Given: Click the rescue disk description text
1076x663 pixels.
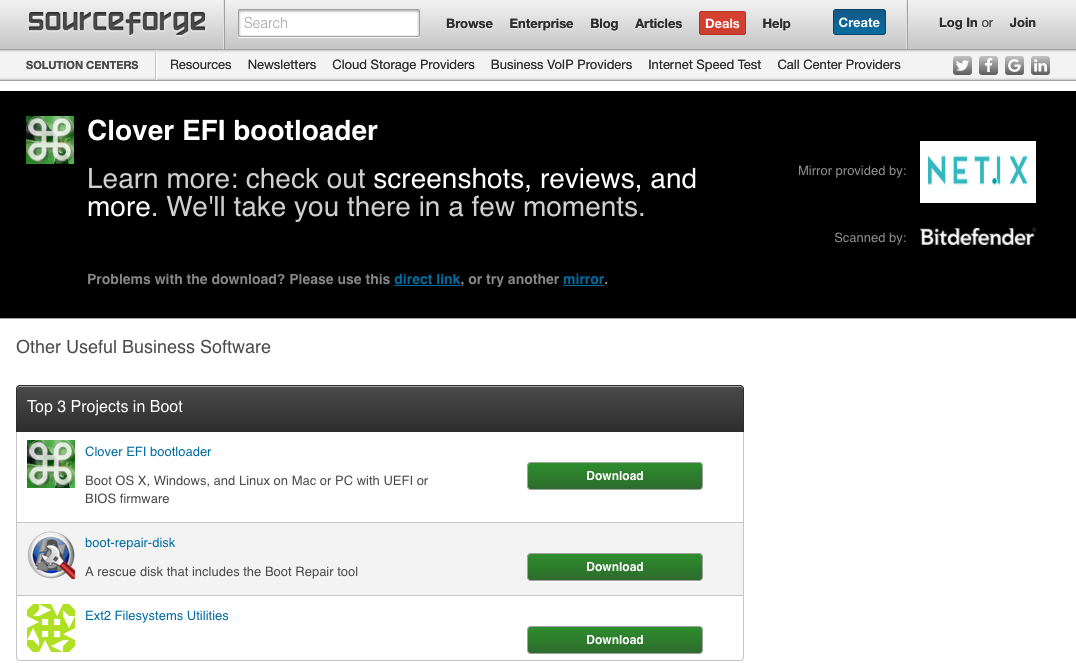Looking at the screenshot, I should (x=221, y=572).
